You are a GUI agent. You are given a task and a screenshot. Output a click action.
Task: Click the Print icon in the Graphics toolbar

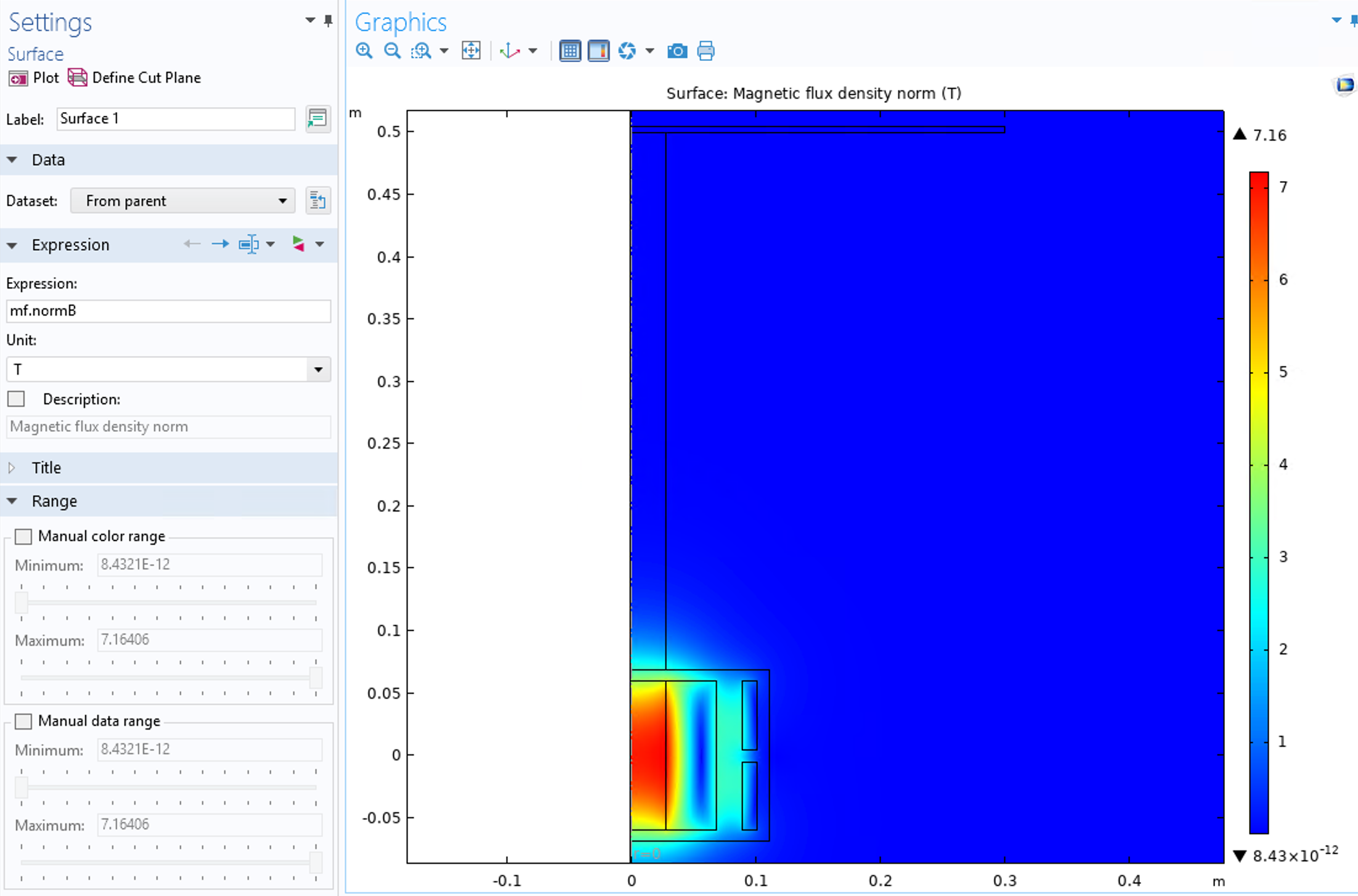(706, 51)
